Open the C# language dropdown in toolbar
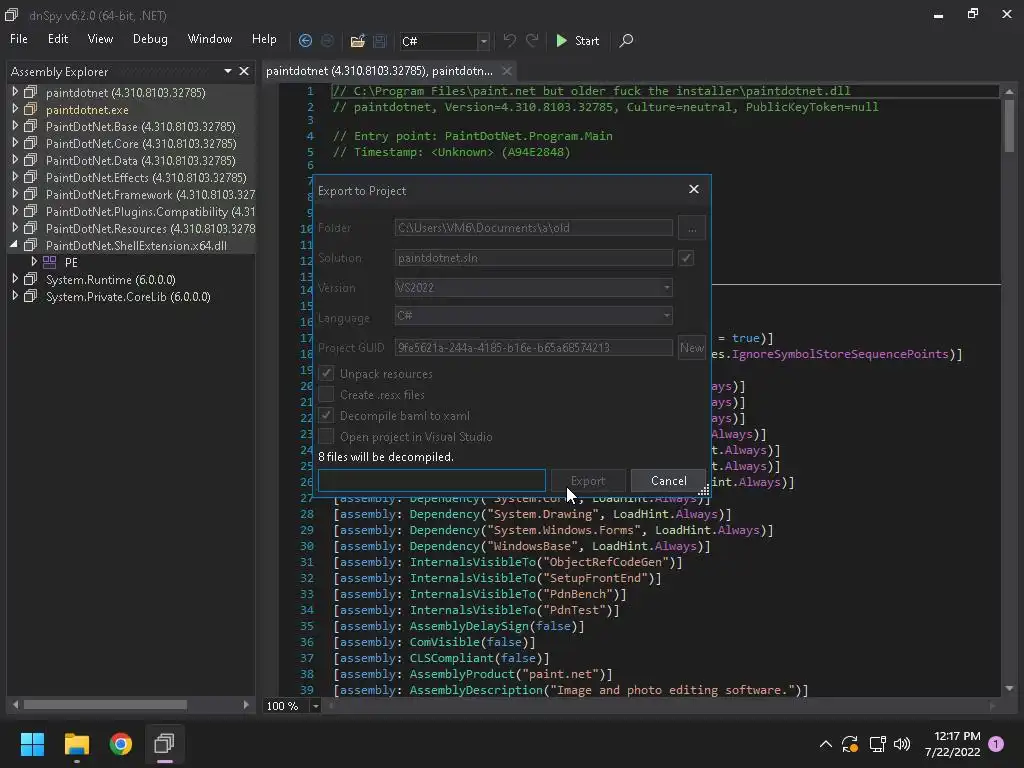 483,41
